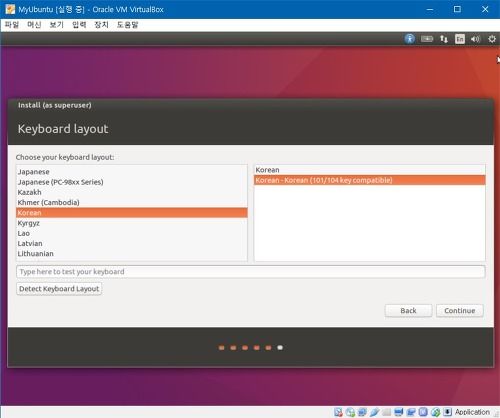This screenshot has width=500, height=418.
Task: Select Latvian in the layout list
Action: coord(132,243)
